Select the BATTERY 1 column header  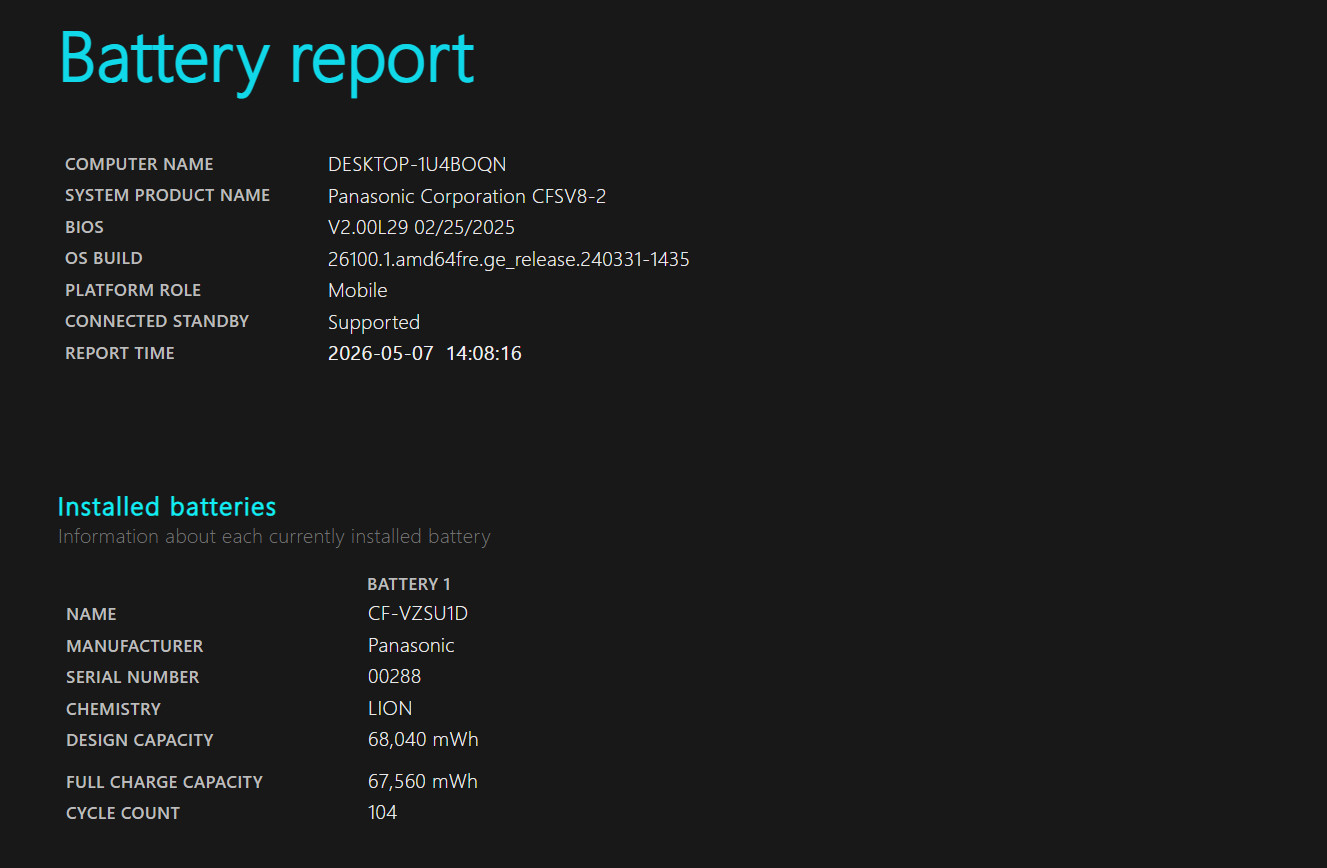(409, 584)
